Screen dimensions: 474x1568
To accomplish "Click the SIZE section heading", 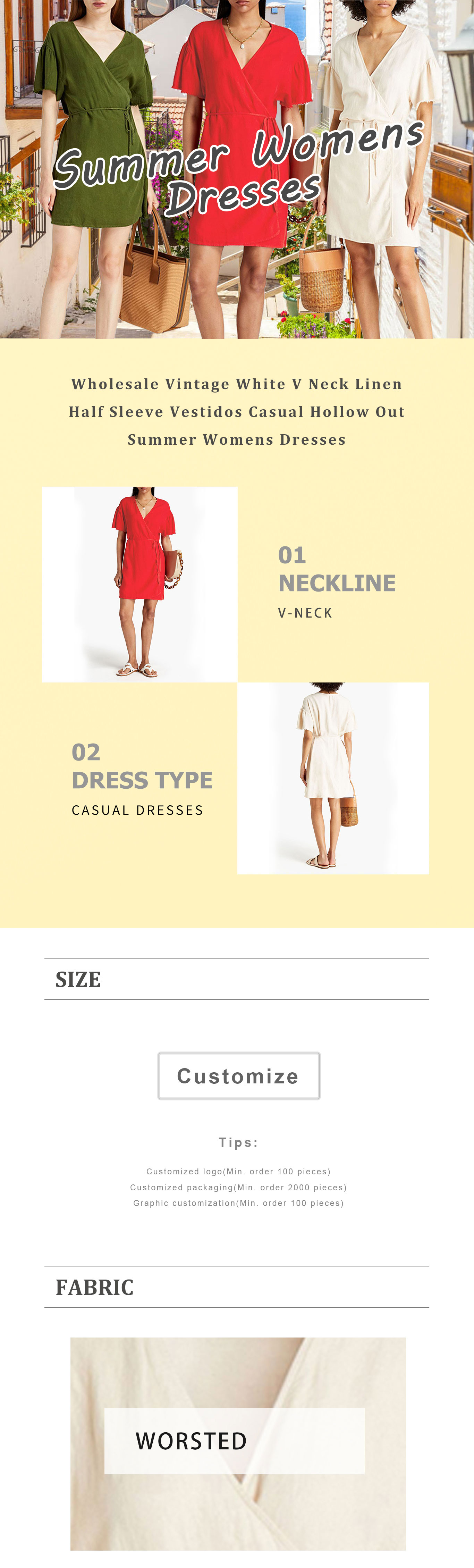I will (x=78, y=979).
